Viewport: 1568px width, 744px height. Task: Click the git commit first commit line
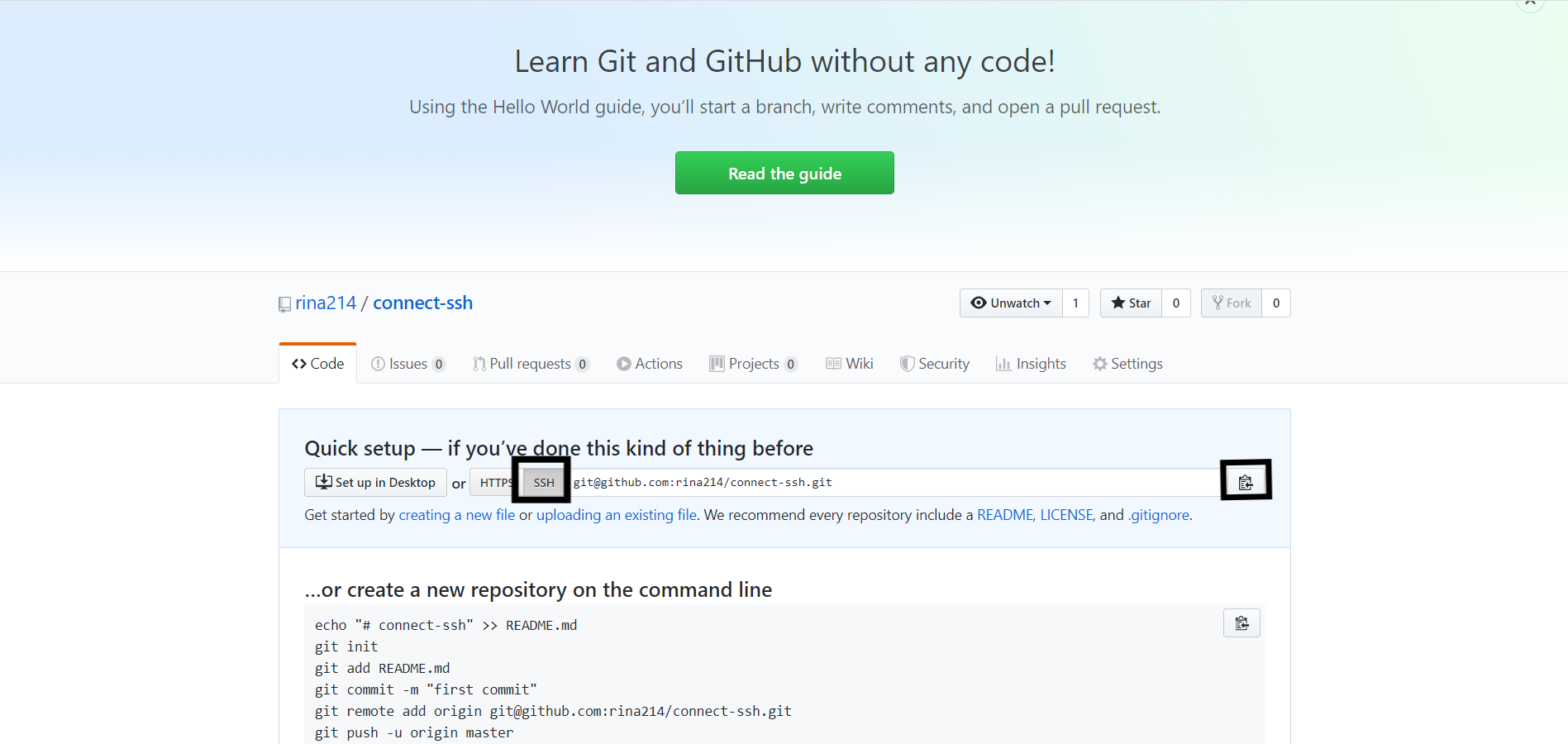[x=426, y=689]
